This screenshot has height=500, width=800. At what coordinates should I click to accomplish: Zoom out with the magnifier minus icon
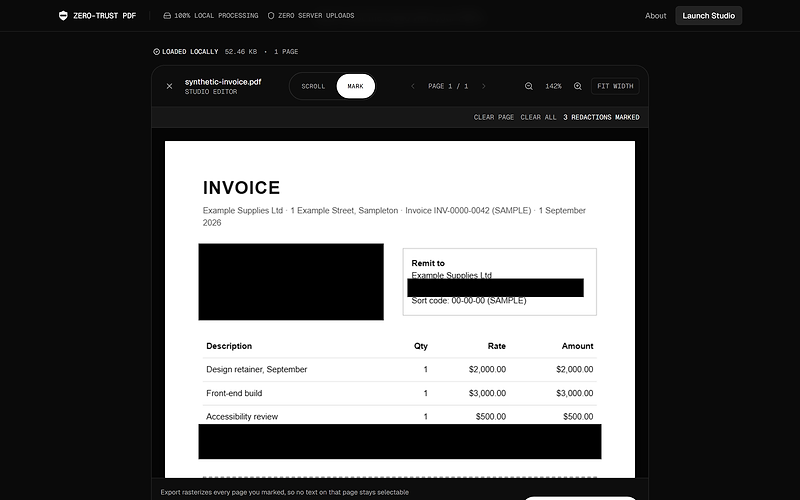click(529, 86)
